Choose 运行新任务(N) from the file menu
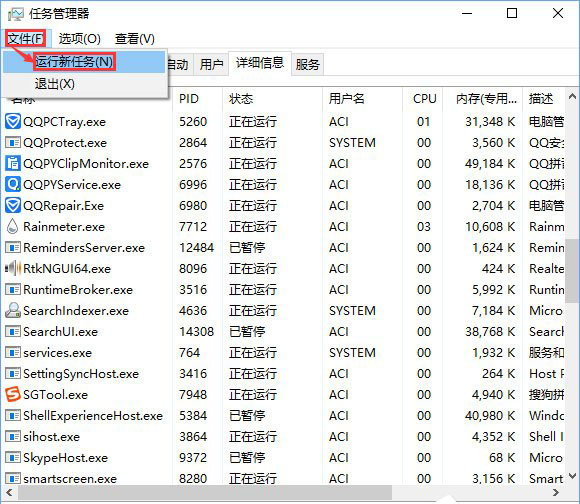 84,62
